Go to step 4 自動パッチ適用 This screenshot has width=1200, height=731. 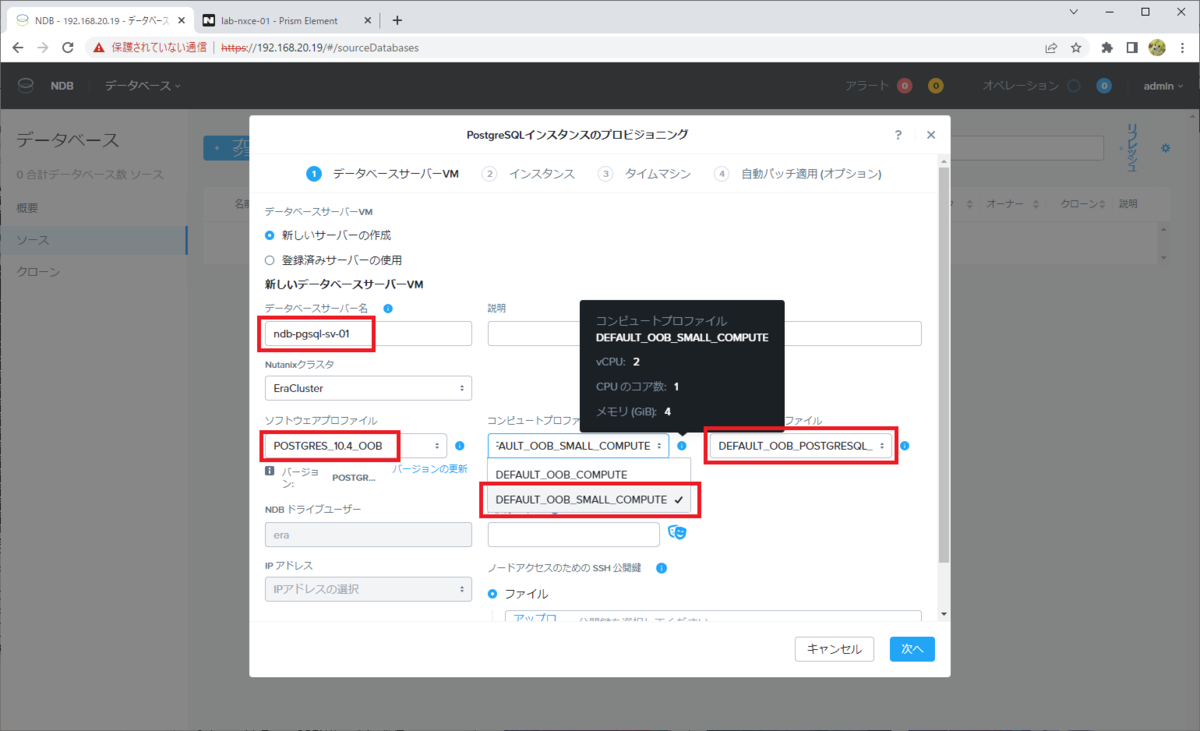click(798, 174)
